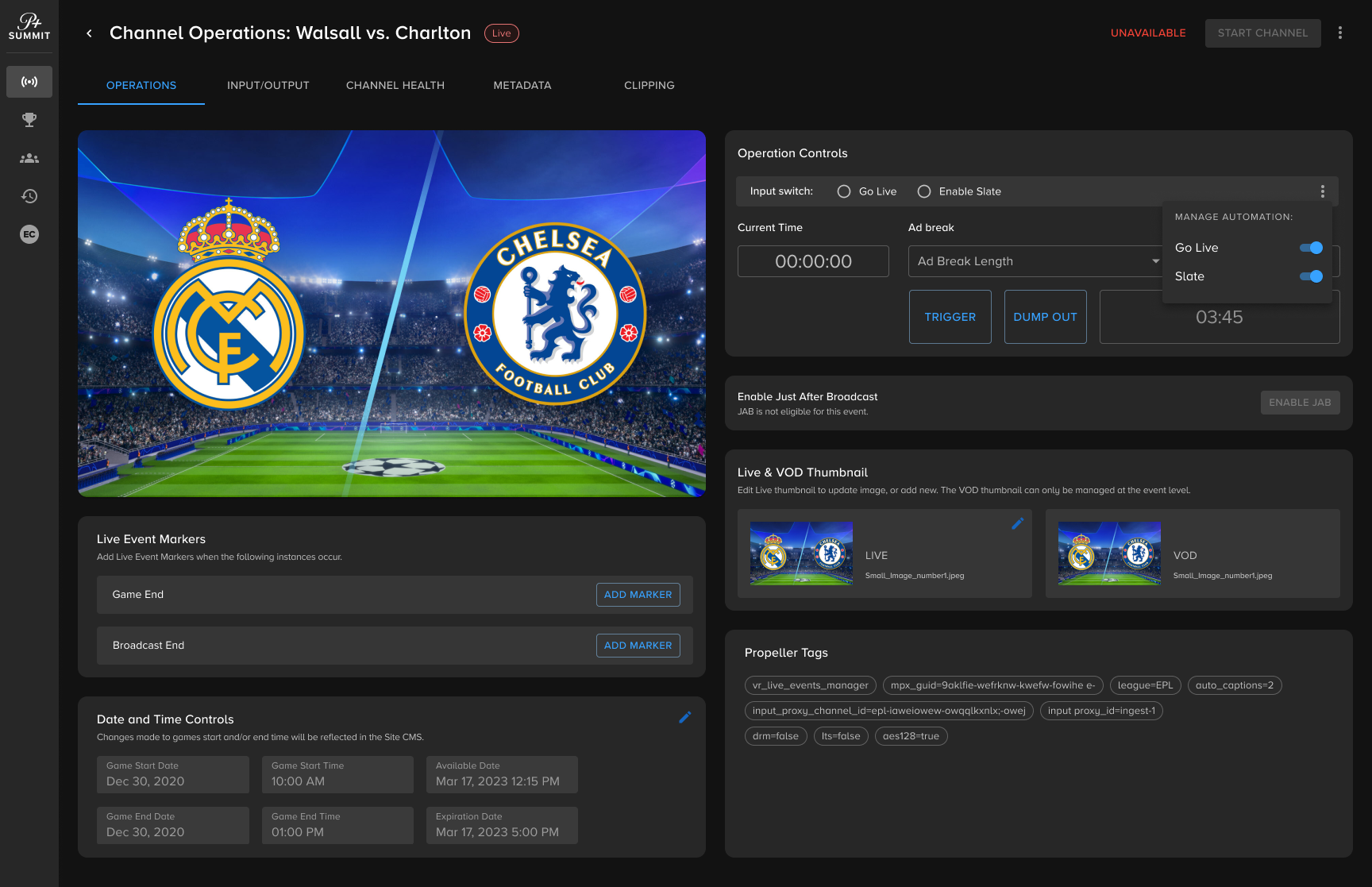Switch to the Operations tab
The image size is (1372, 887).
[x=141, y=85]
